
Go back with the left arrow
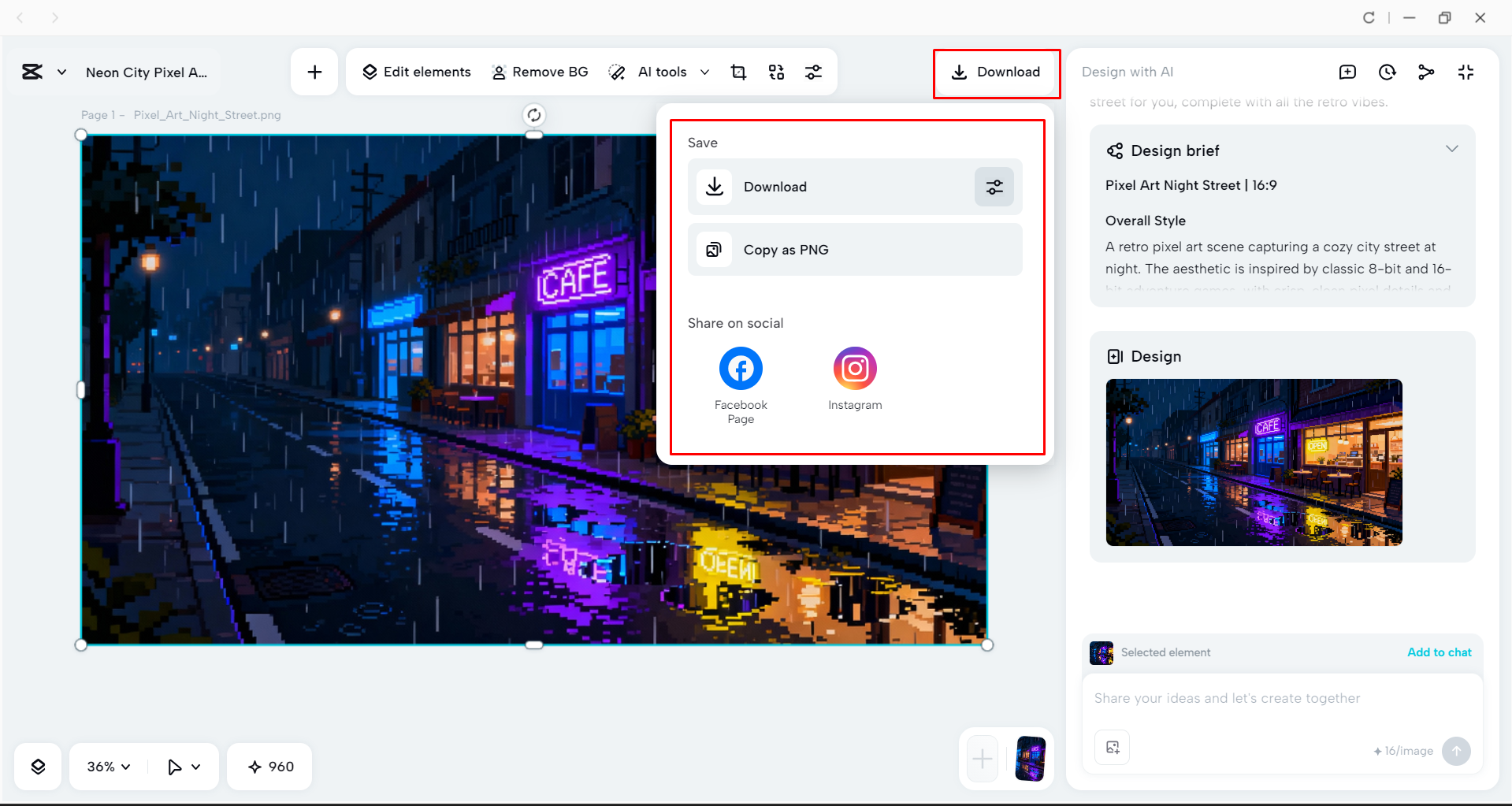coord(20,17)
